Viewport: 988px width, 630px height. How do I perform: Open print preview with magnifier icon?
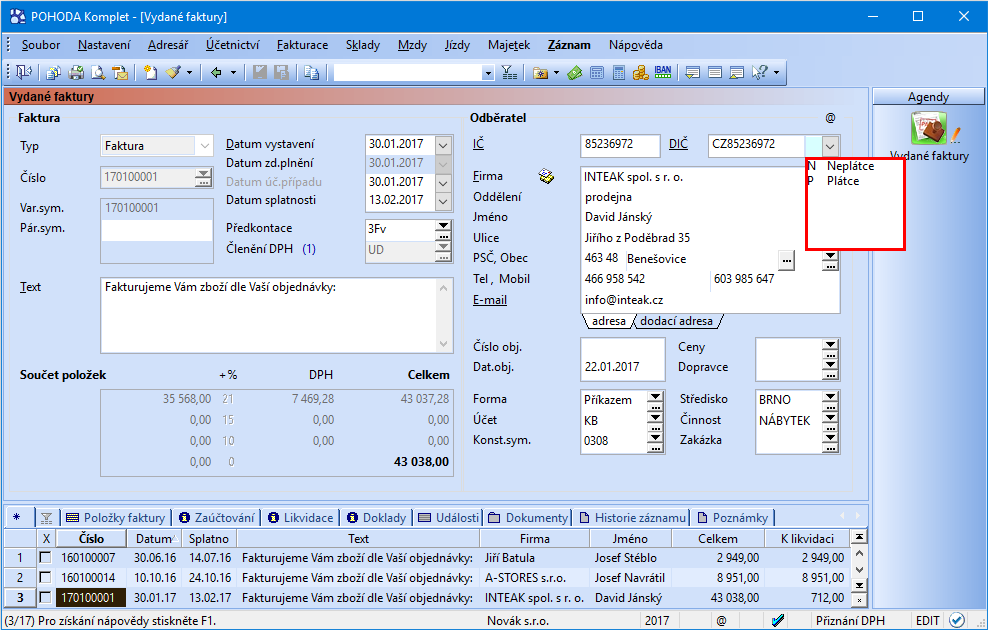click(98, 72)
